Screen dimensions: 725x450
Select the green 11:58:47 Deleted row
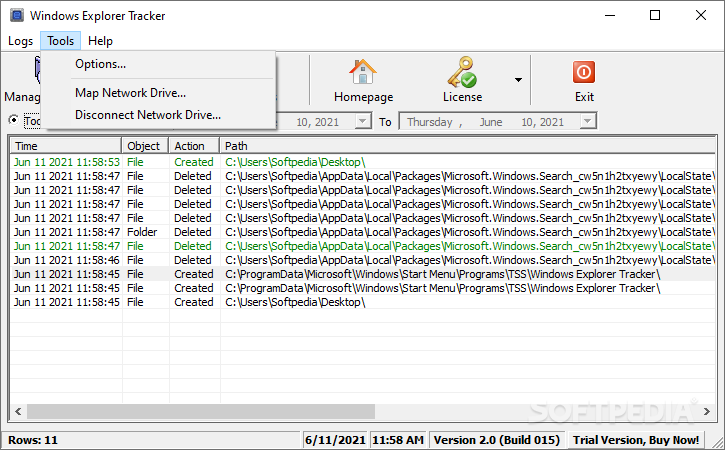363,246
